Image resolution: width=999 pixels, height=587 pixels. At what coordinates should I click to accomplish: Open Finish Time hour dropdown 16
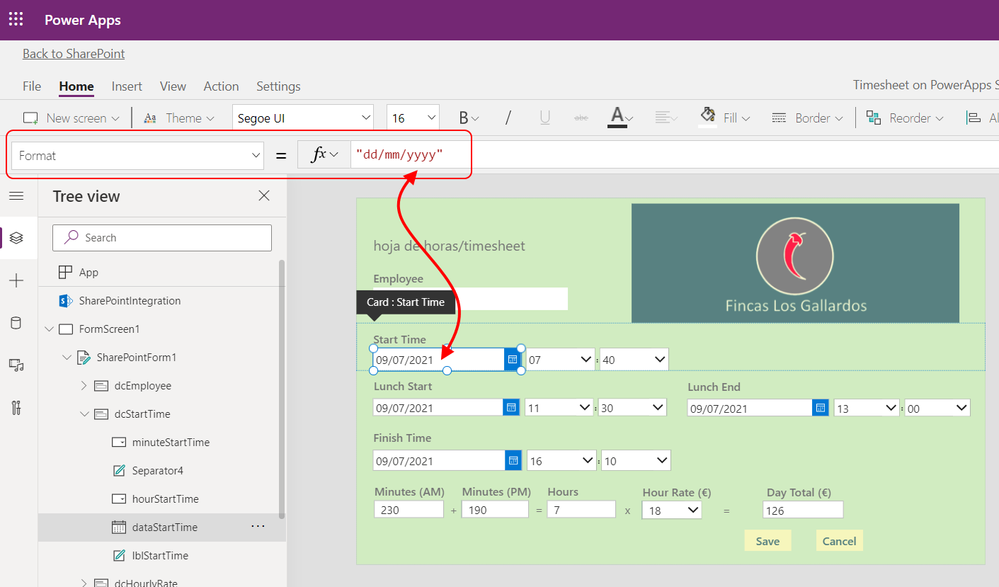(562, 460)
